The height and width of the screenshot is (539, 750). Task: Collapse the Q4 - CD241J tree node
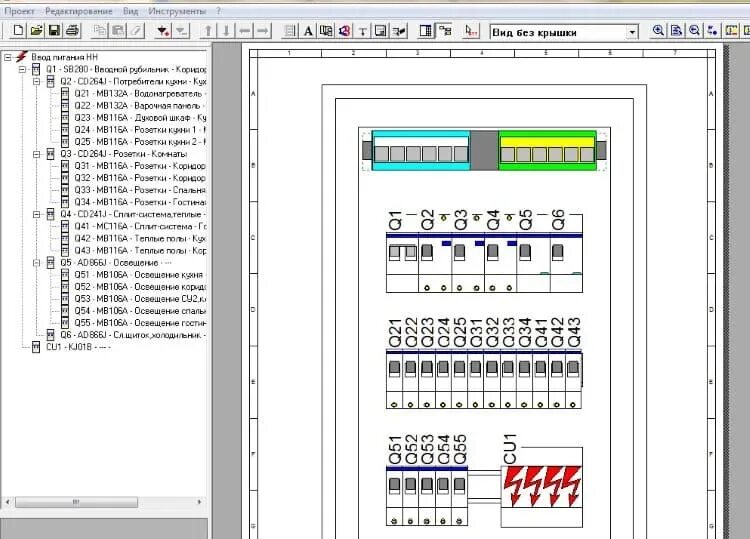(36, 214)
